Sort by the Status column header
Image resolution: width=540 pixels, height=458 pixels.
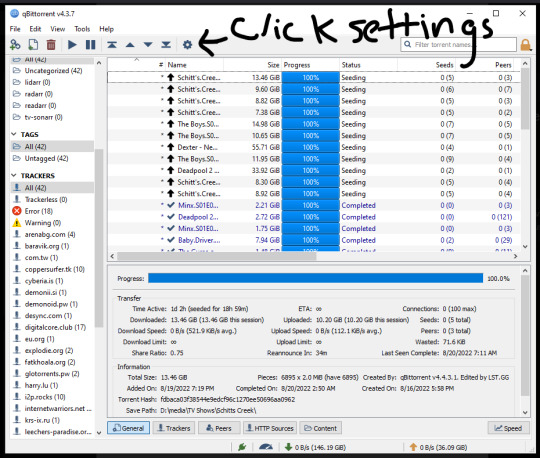368,65
